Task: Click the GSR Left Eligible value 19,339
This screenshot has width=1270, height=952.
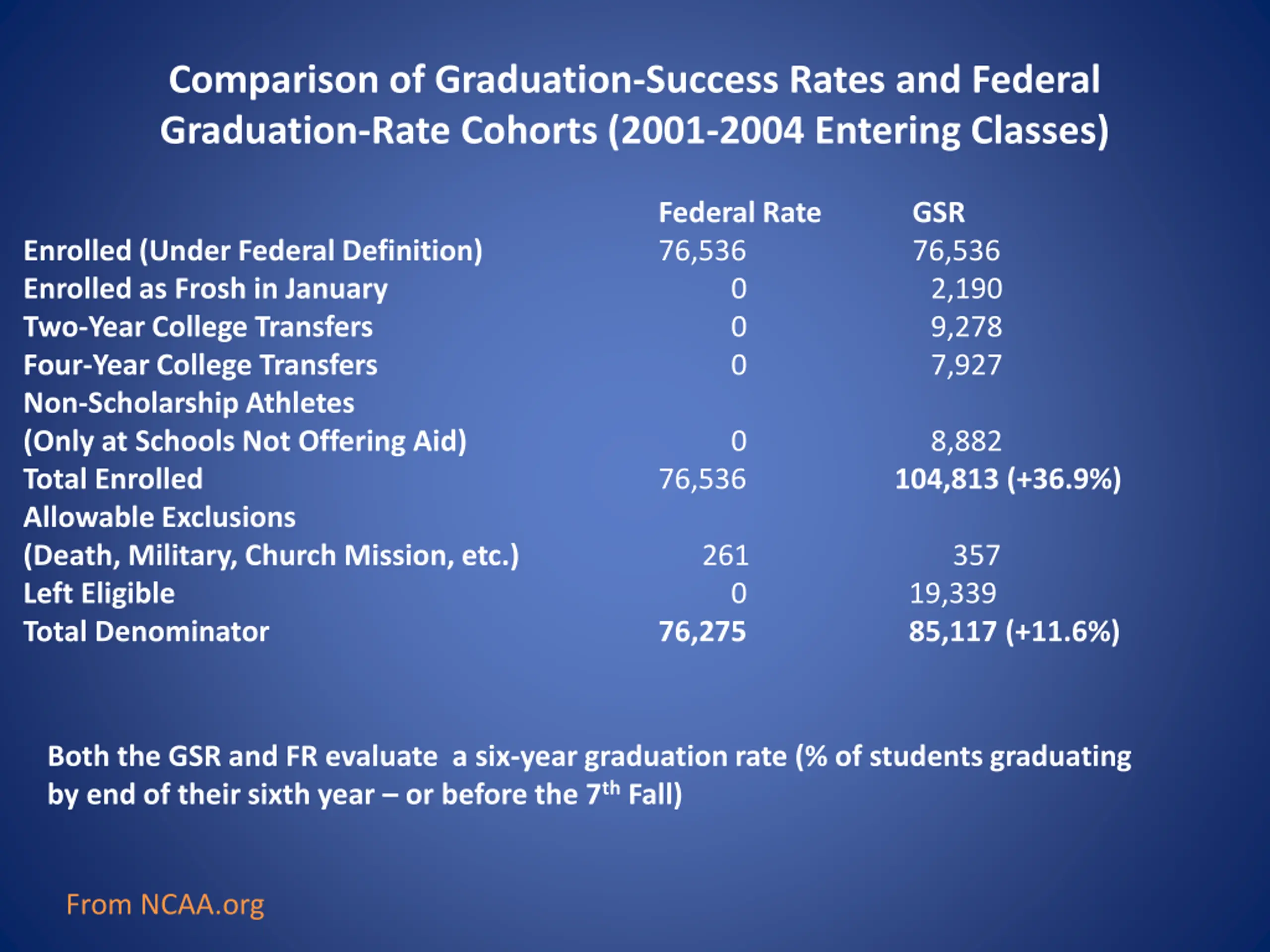Action: [953, 593]
